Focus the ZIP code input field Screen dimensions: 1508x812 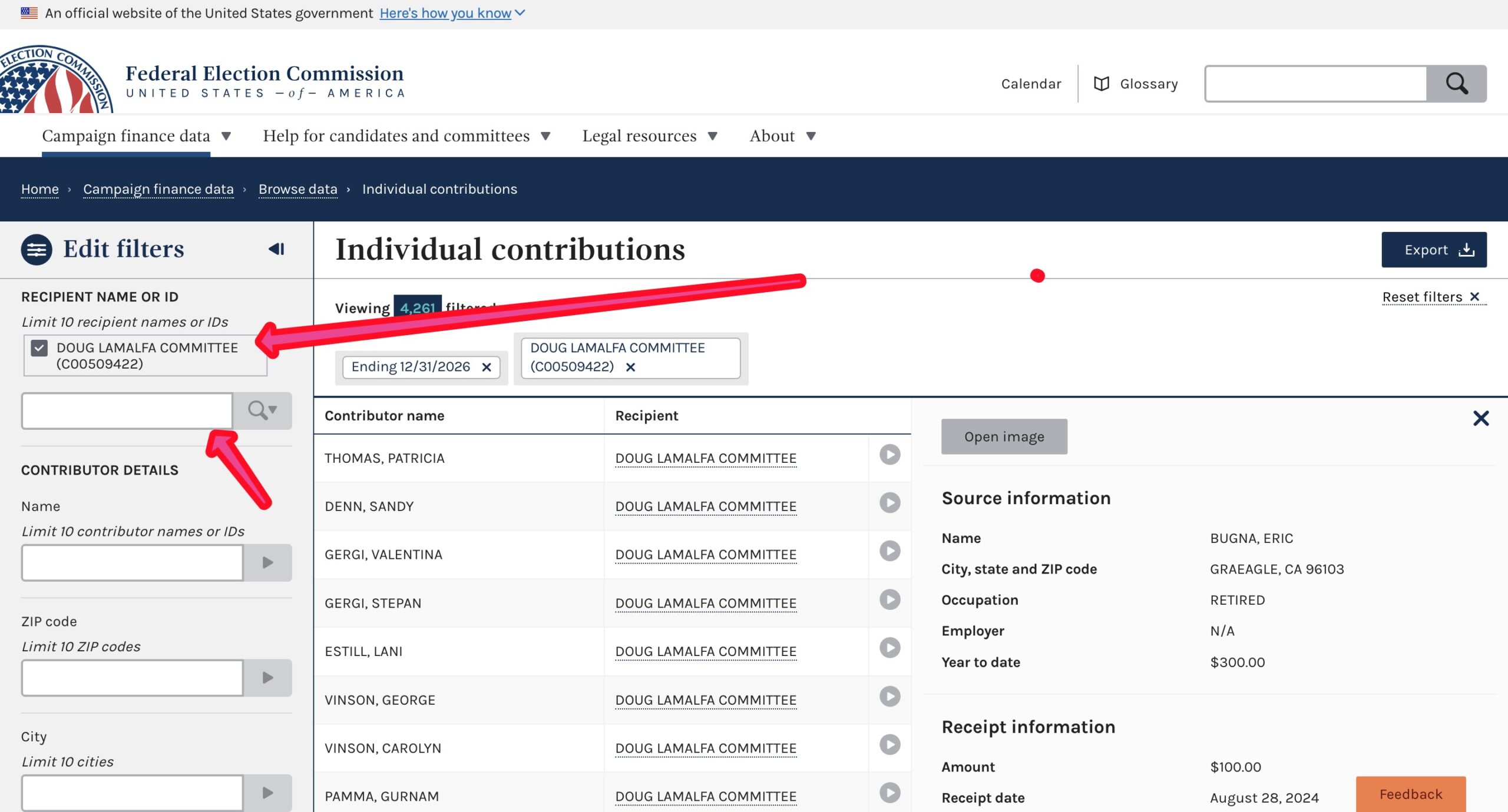pyautogui.click(x=133, y=678)
